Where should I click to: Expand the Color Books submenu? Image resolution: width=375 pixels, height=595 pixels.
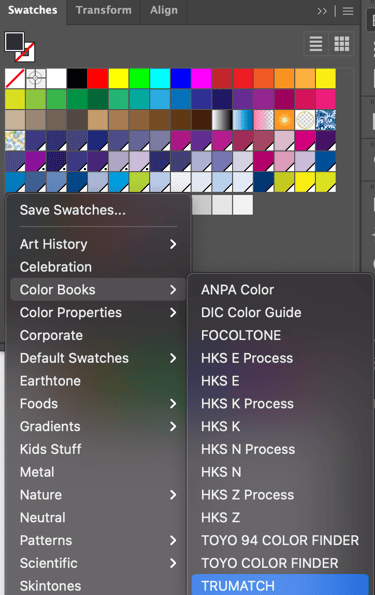[98, 290]
